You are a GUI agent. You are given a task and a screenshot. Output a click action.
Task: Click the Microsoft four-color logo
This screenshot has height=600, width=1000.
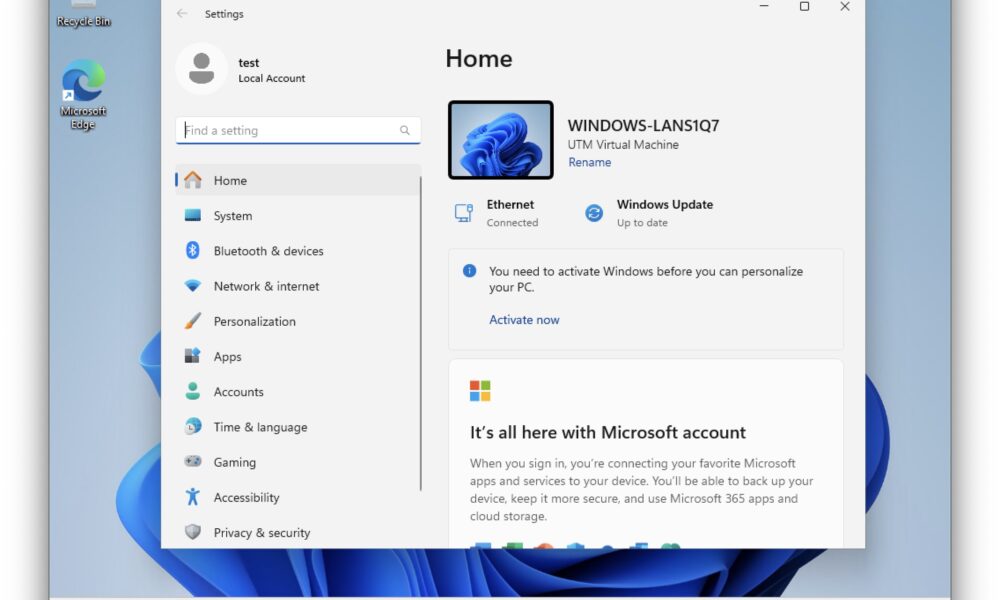[480, 391]
